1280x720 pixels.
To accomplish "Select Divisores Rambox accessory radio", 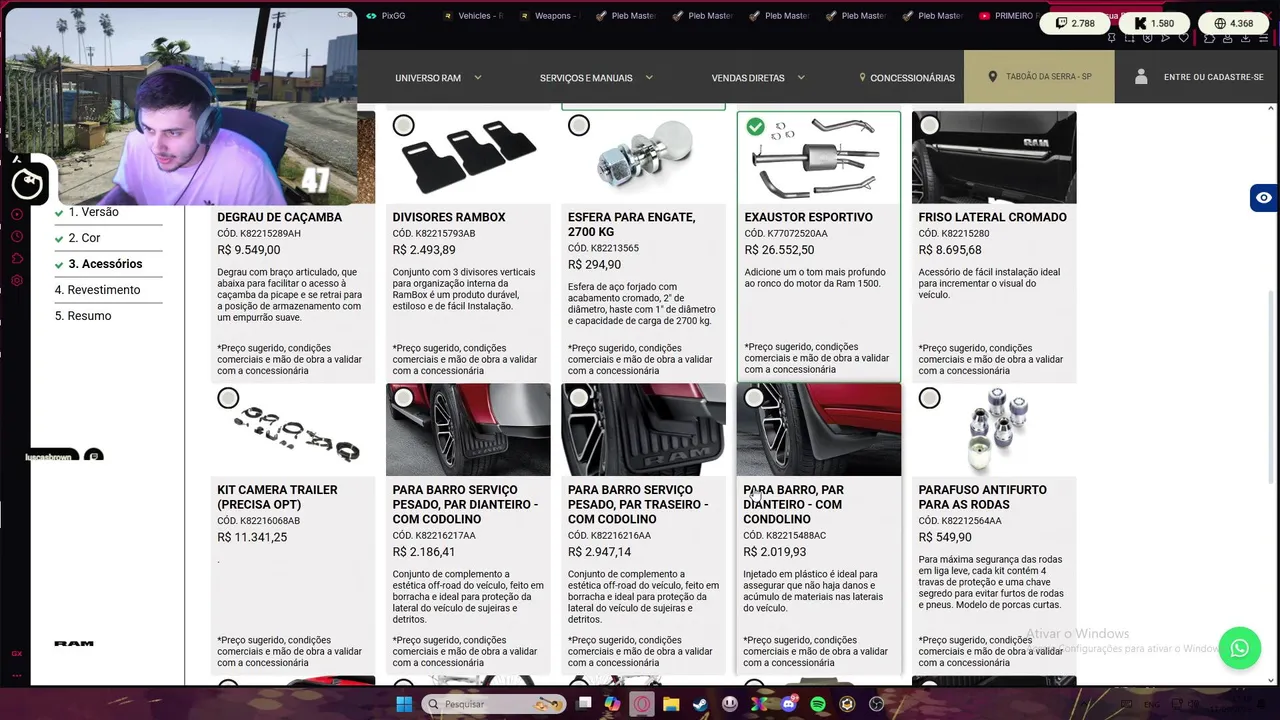I will [x=403, y=125].
